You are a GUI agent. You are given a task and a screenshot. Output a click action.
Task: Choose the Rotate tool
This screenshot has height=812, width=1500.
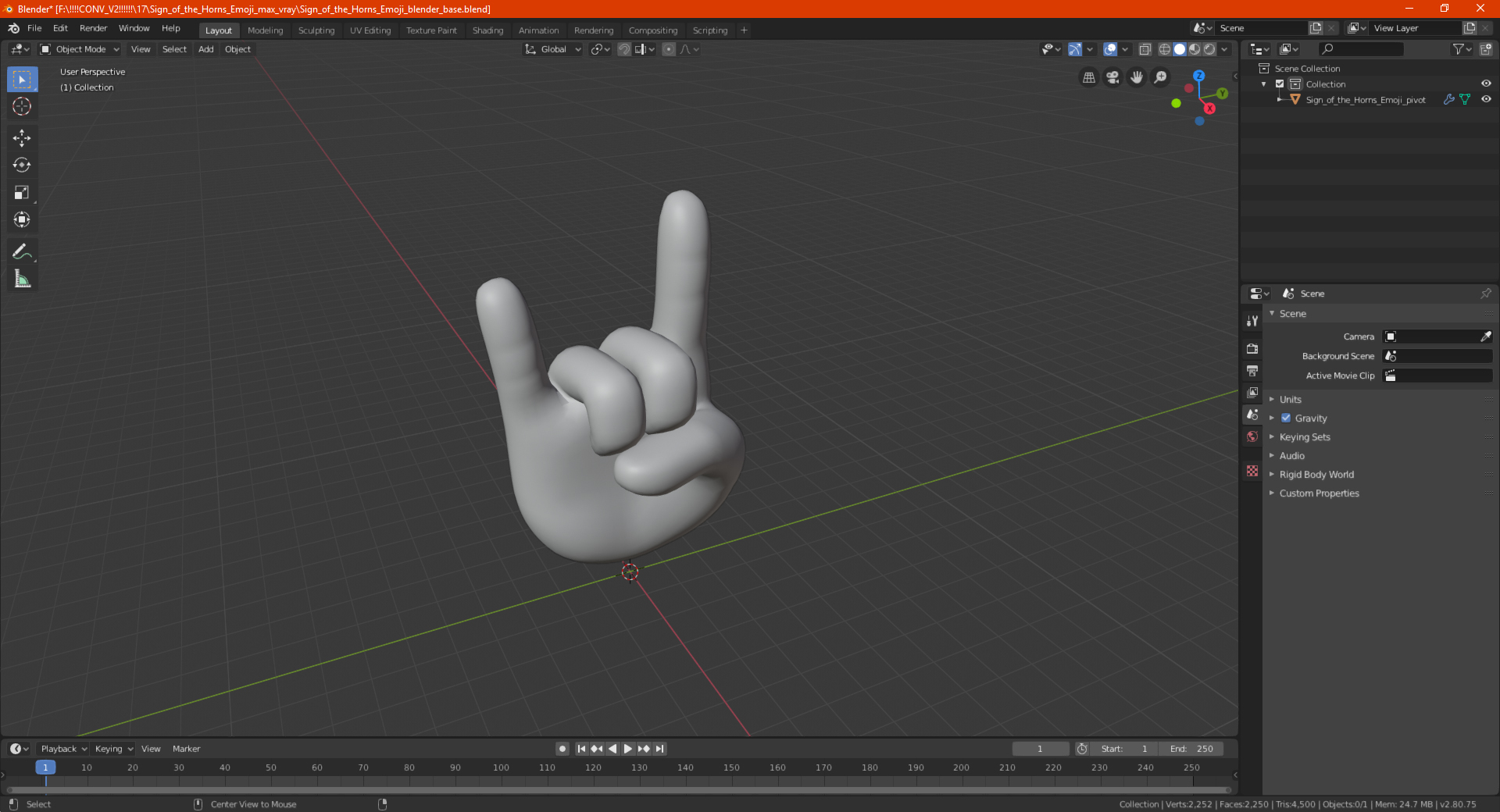(x=22, y=166)
